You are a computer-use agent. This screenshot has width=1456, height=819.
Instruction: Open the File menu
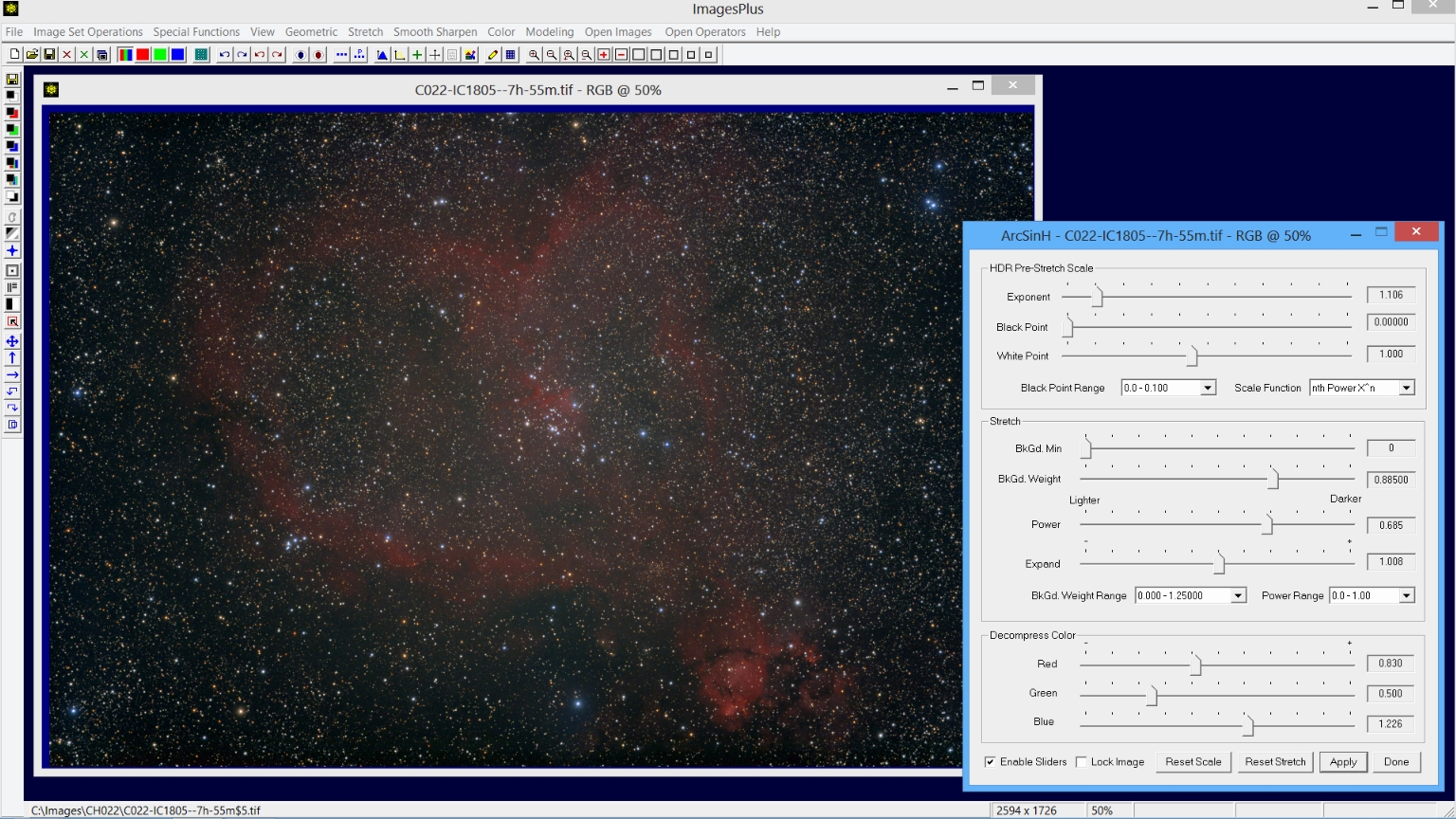point(14,31)
